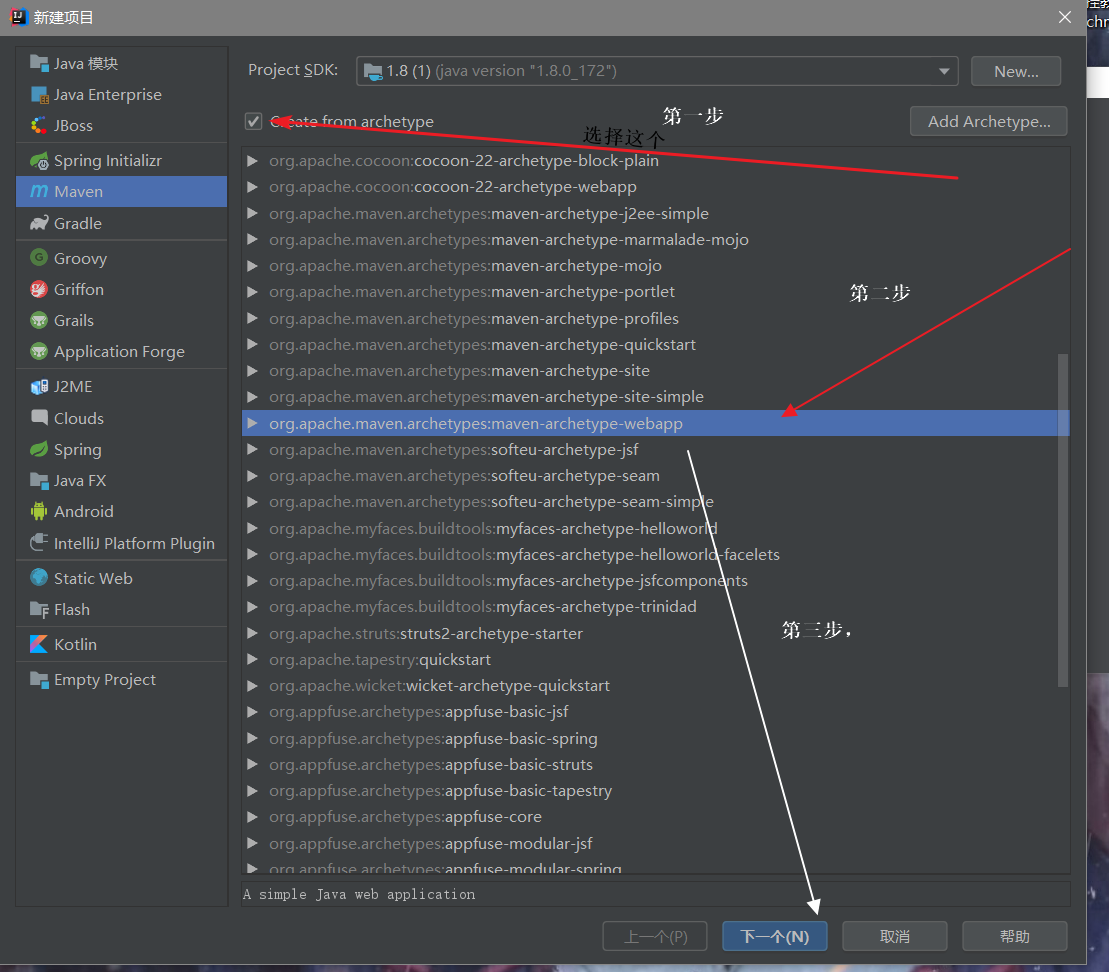This screenshot has width=1109, height=972.
Task: Expand softeu-archetype-jsf node
Action: (x=252, y=450)
